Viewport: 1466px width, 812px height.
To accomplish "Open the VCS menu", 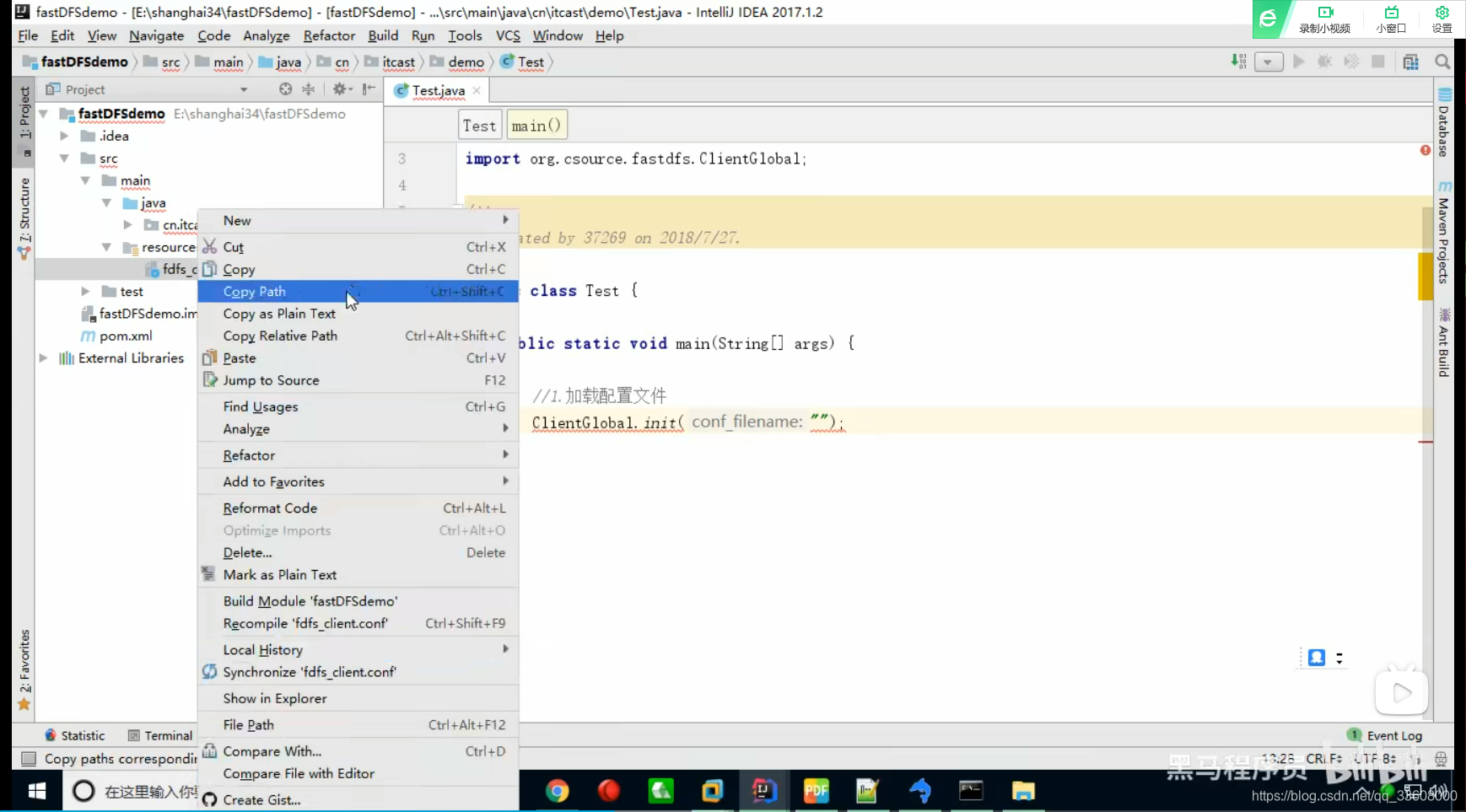I will point(508,35).
